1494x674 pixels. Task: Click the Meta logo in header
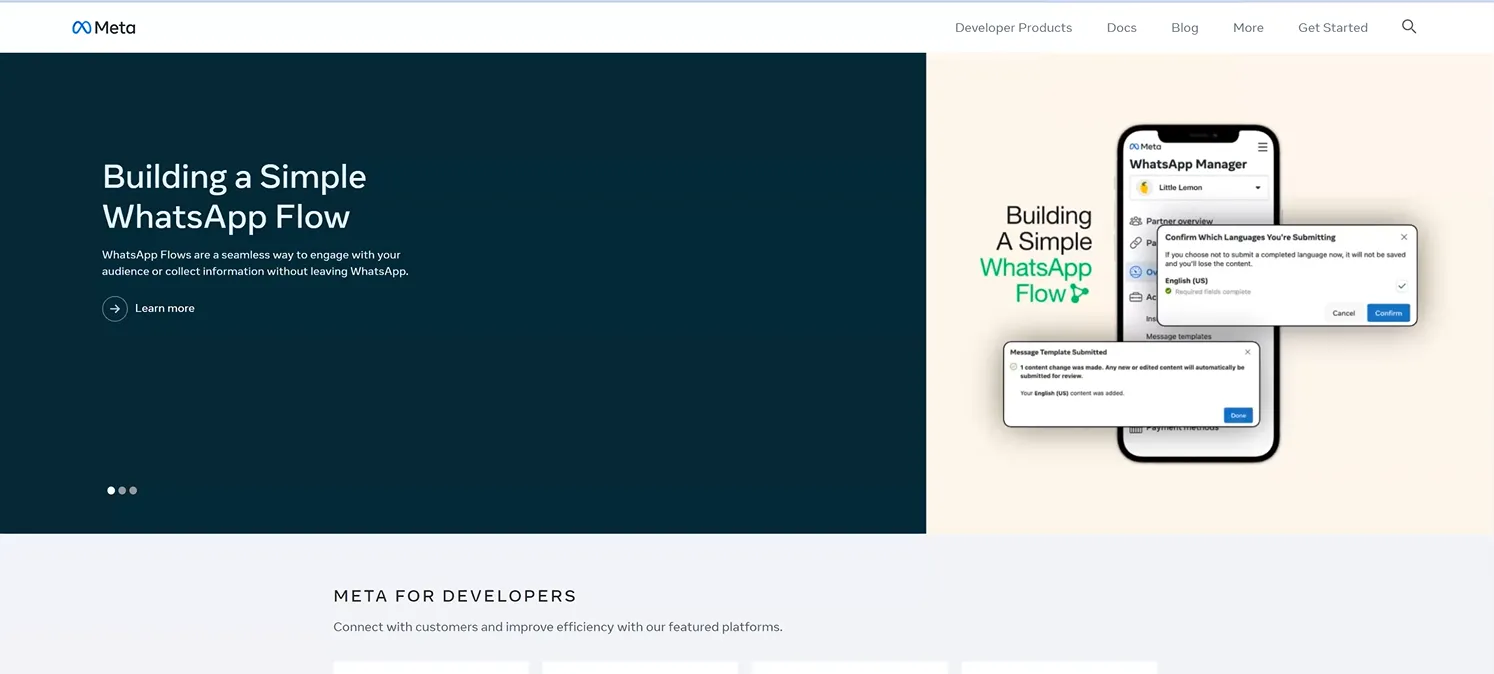pyautogui.click(x=103, y=28)
